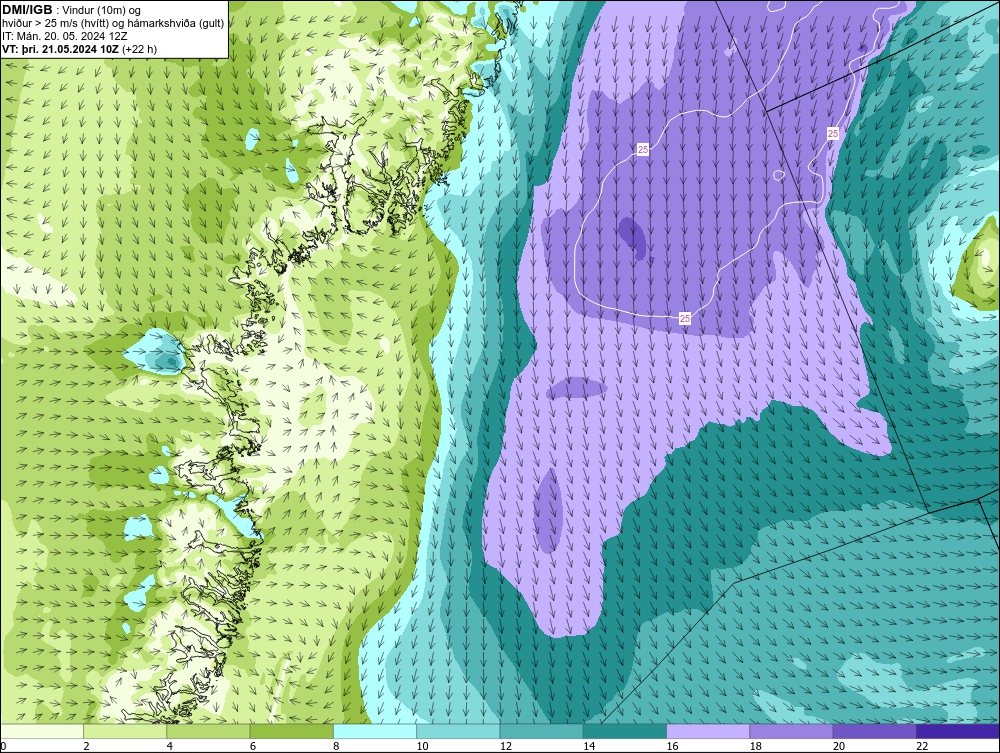Click the legend value 22
The width and height of the screenshot is (1000, 753).
pyautogui.click(x=922, y=746)
